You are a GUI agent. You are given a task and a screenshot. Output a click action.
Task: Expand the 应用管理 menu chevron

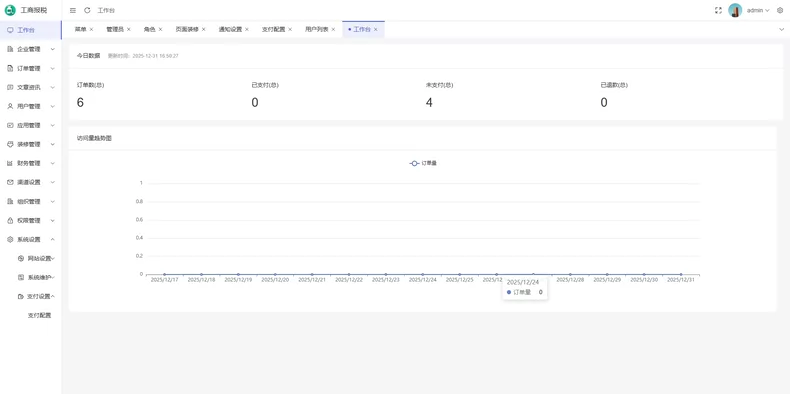[x=52, y=125]
